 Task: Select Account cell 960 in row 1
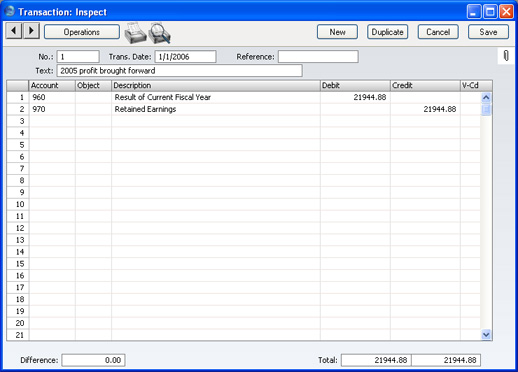point(52,97)
